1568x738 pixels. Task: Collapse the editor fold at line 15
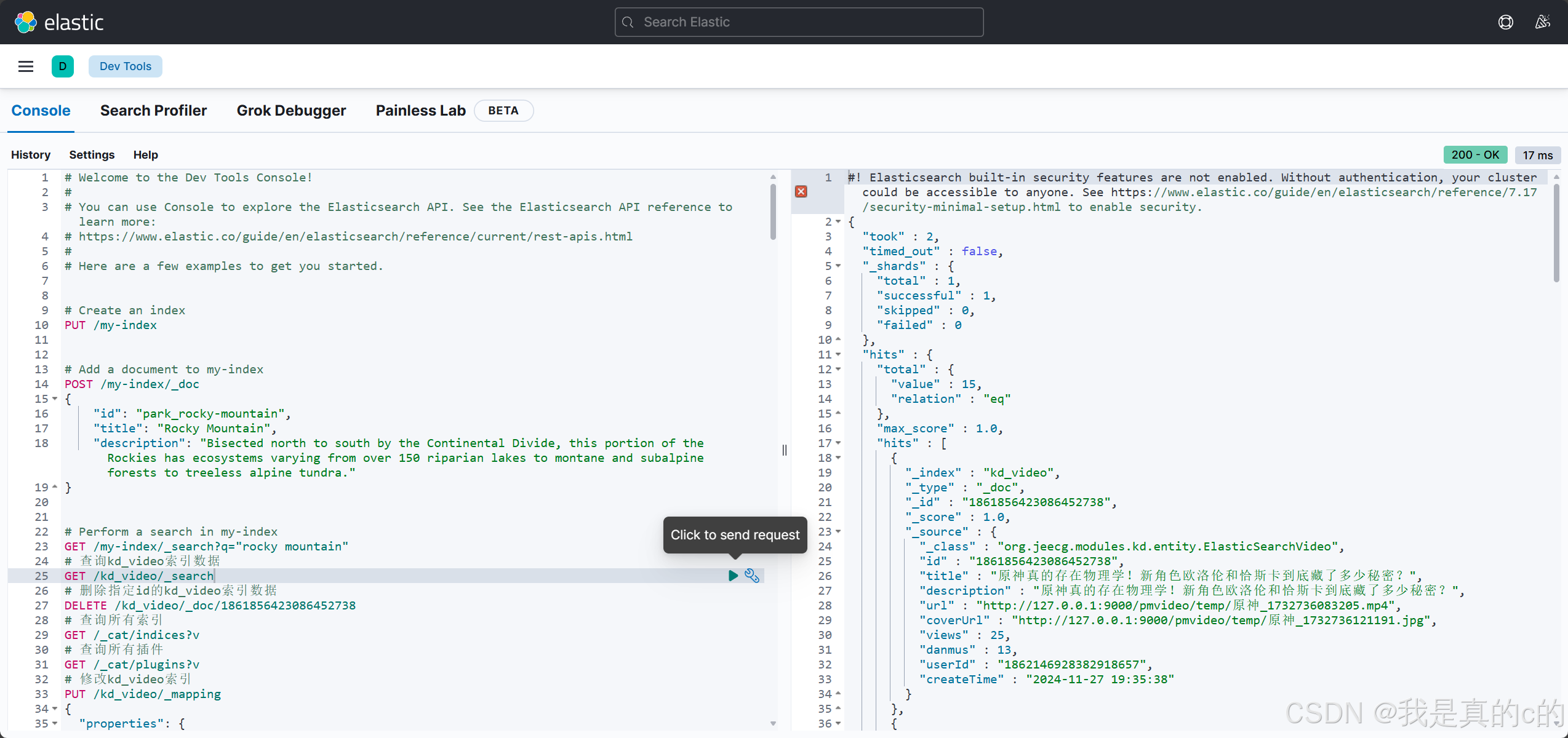[x=55, y=399]
